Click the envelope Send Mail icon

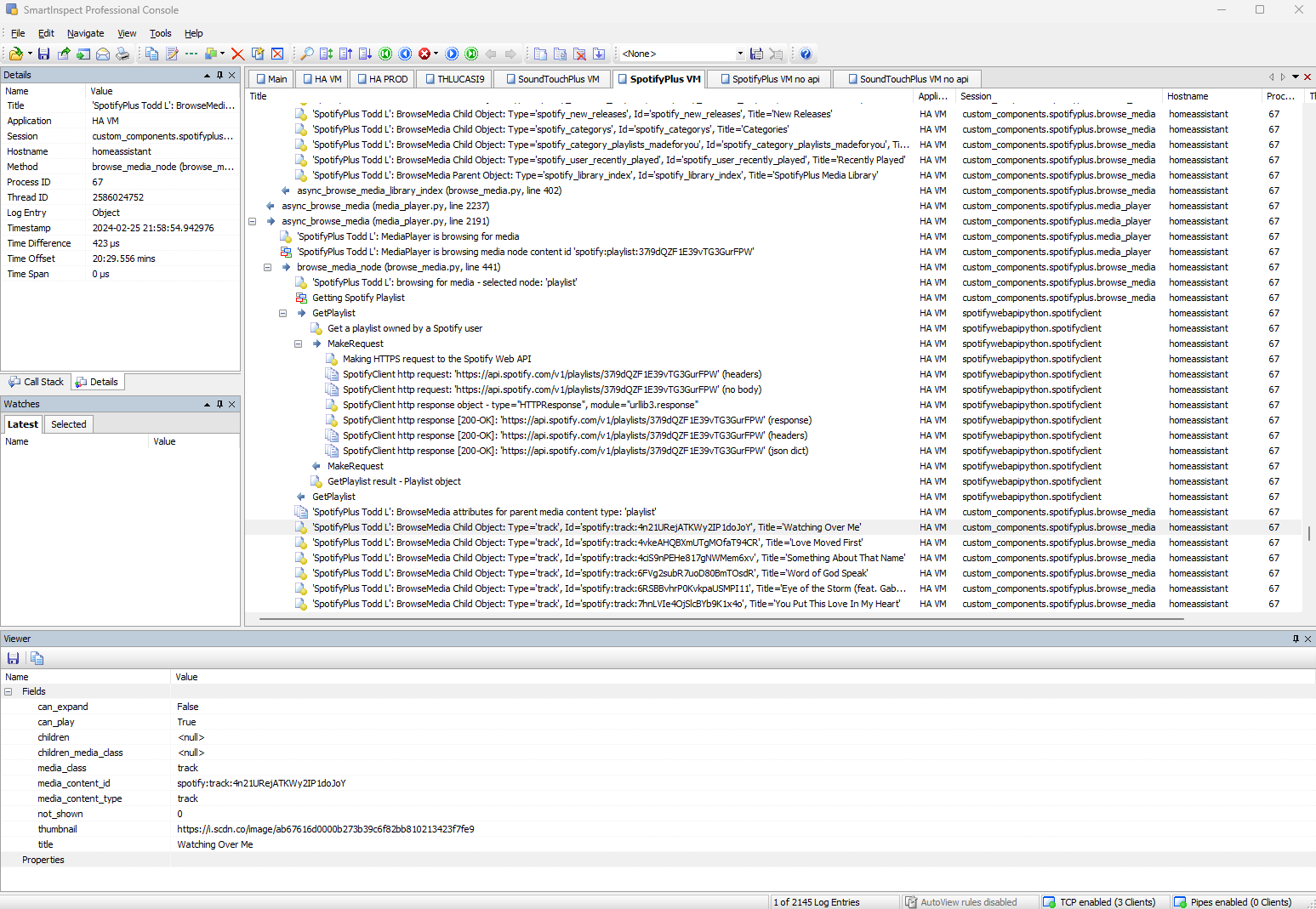pyautogui.click(x=103, y=54)
